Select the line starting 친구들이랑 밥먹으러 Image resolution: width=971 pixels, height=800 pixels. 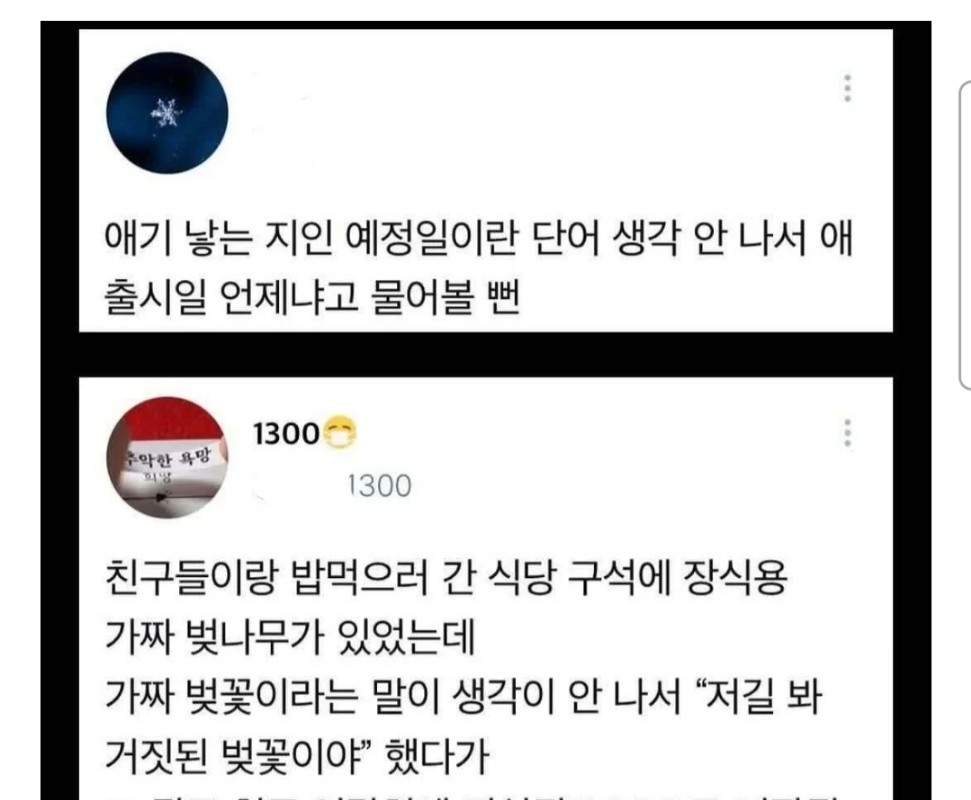click(x=446, y=577)
